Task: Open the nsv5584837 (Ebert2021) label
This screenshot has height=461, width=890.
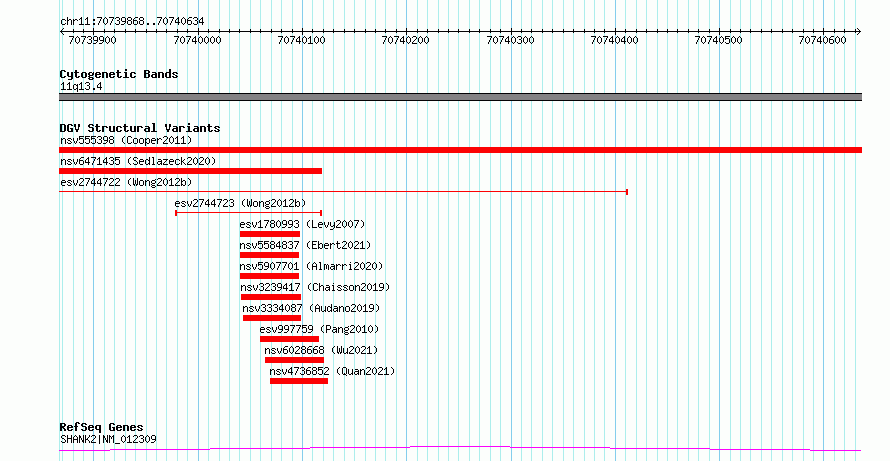Action: click(305, 245)
